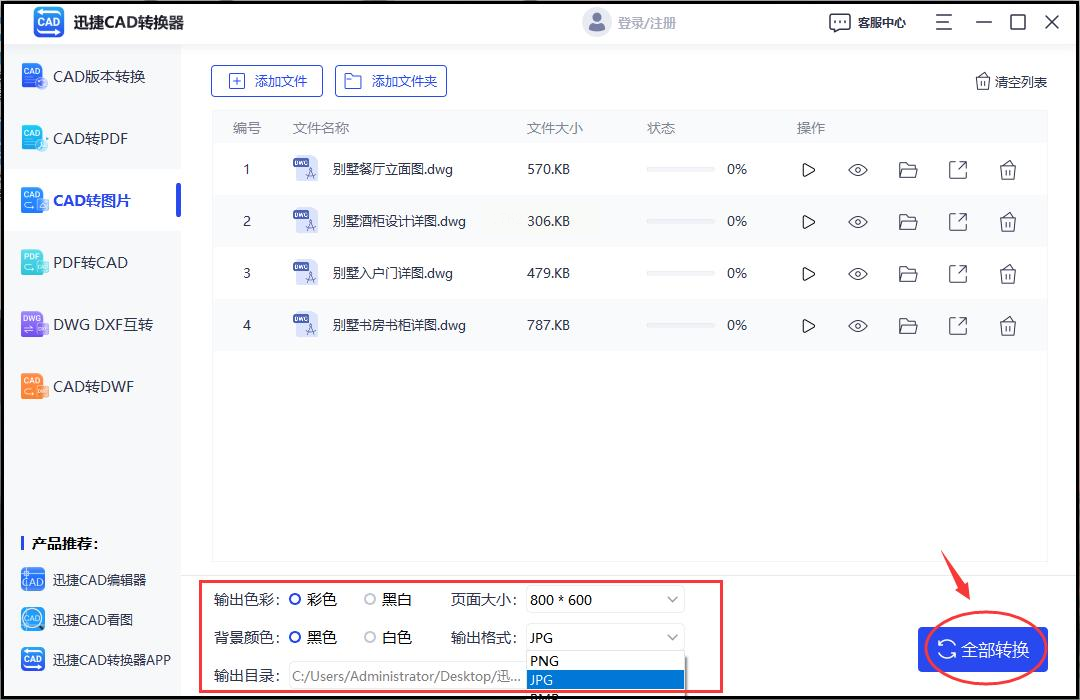Click 添加文件 button

tap(267, 81)
